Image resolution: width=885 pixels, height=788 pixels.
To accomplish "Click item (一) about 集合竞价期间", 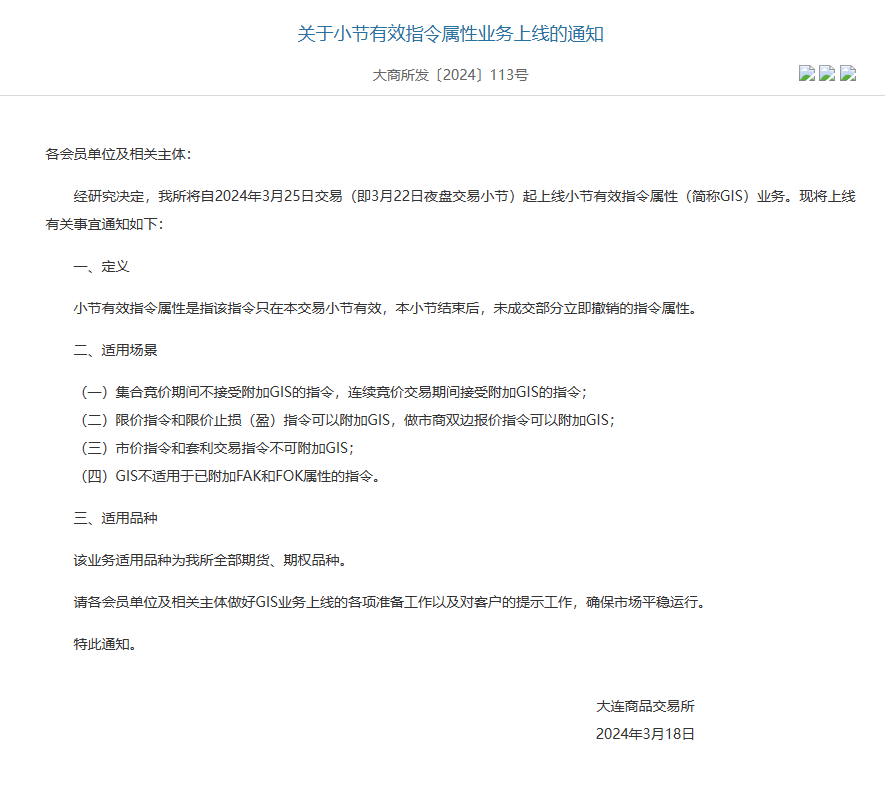I will click(332, 392).
